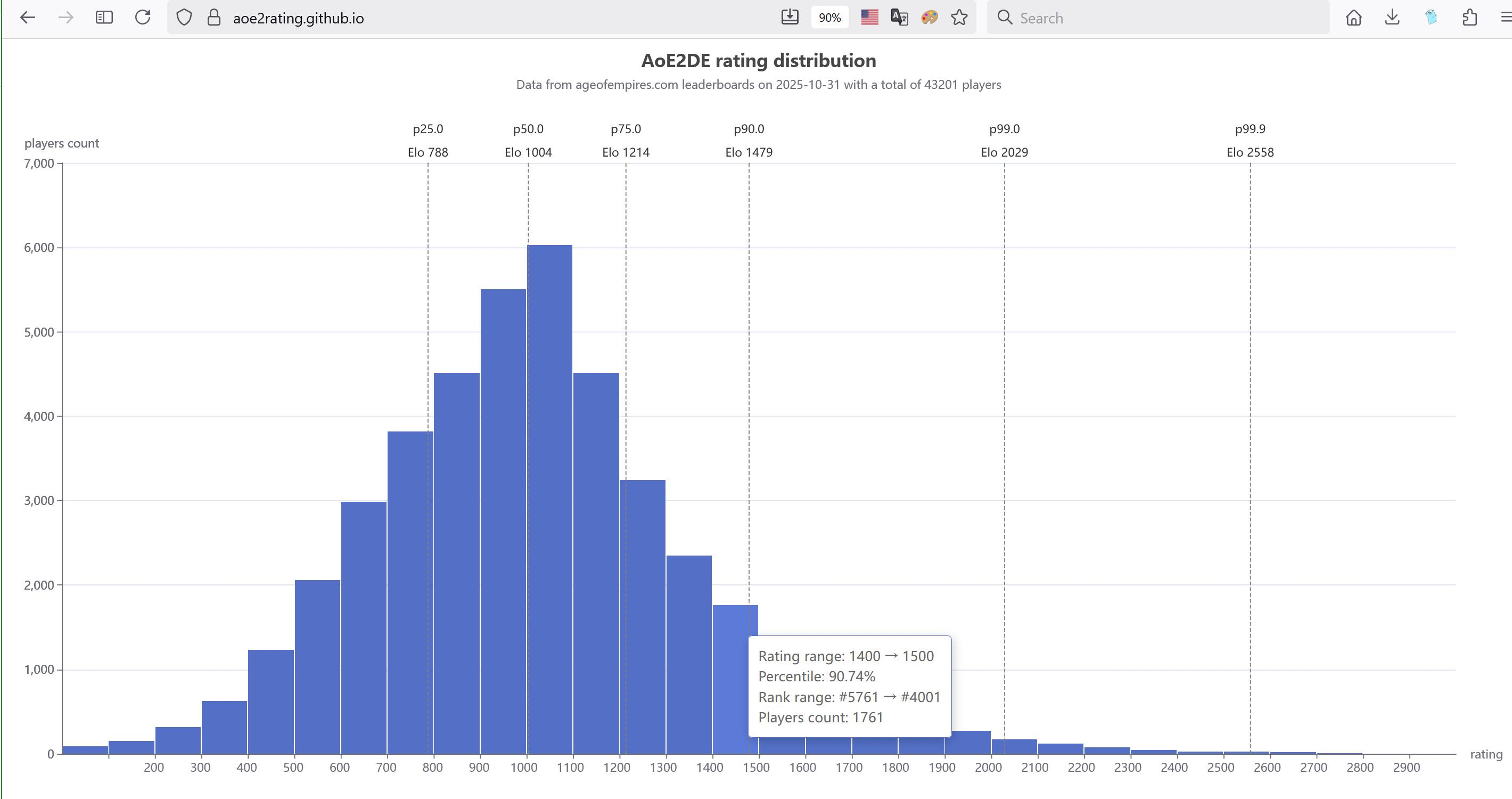This screenshot has width=1512, height=799.
Task: Click the 90% zoom level badge
Action: coord(829,18)
